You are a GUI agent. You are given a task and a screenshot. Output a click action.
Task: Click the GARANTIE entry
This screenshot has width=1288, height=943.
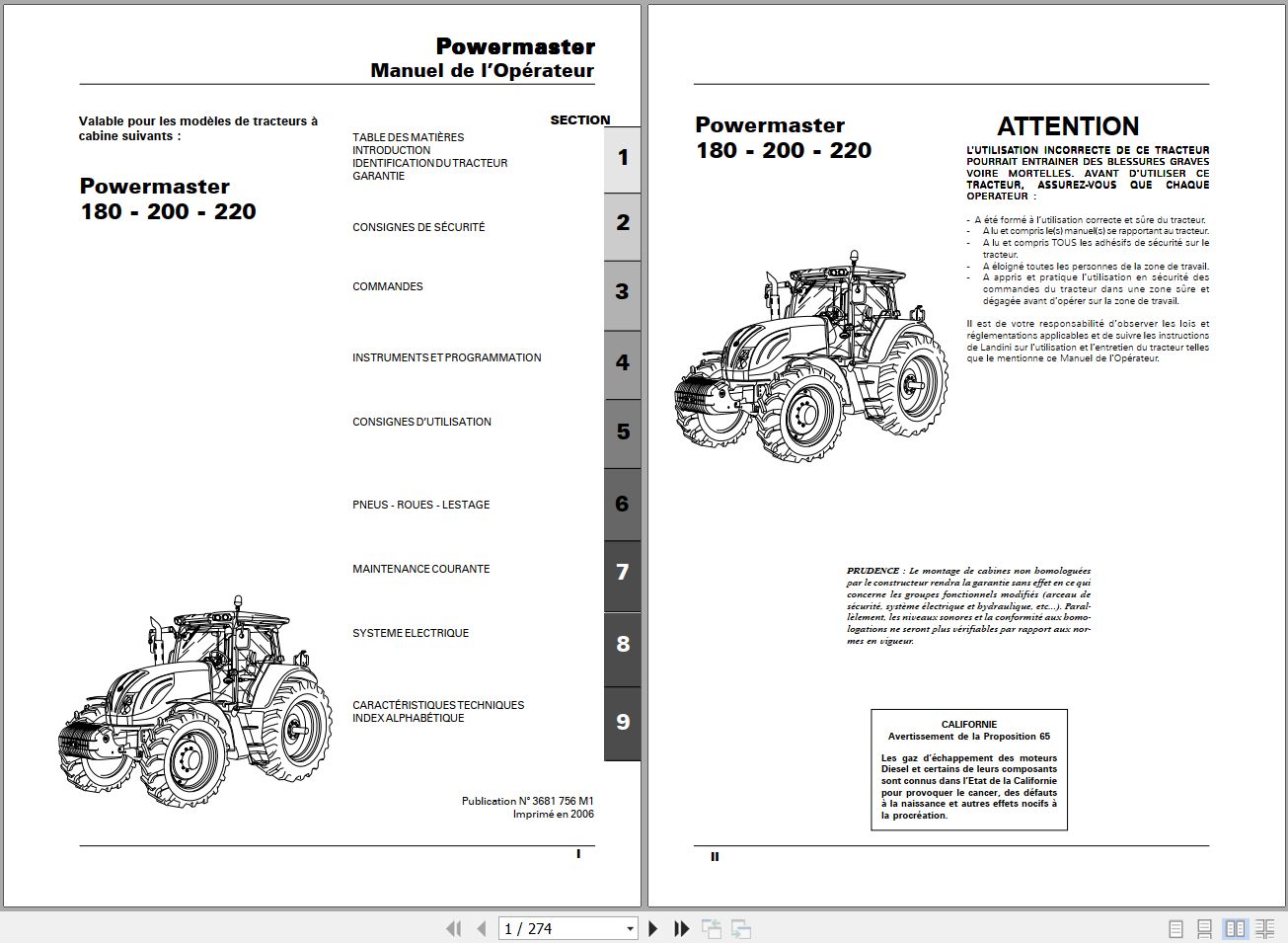pos(378,176)
